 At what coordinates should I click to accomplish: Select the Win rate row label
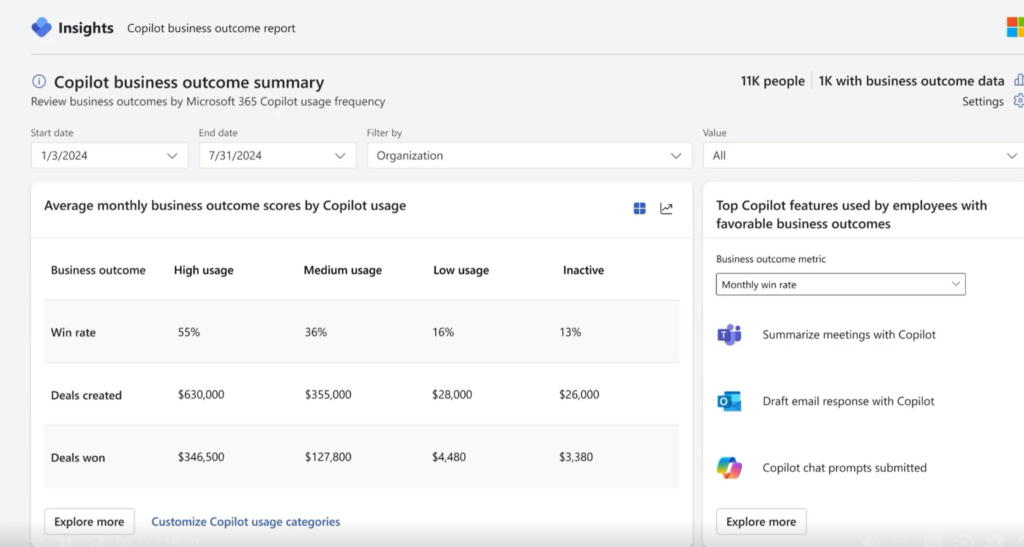click(x=73, y=332)
